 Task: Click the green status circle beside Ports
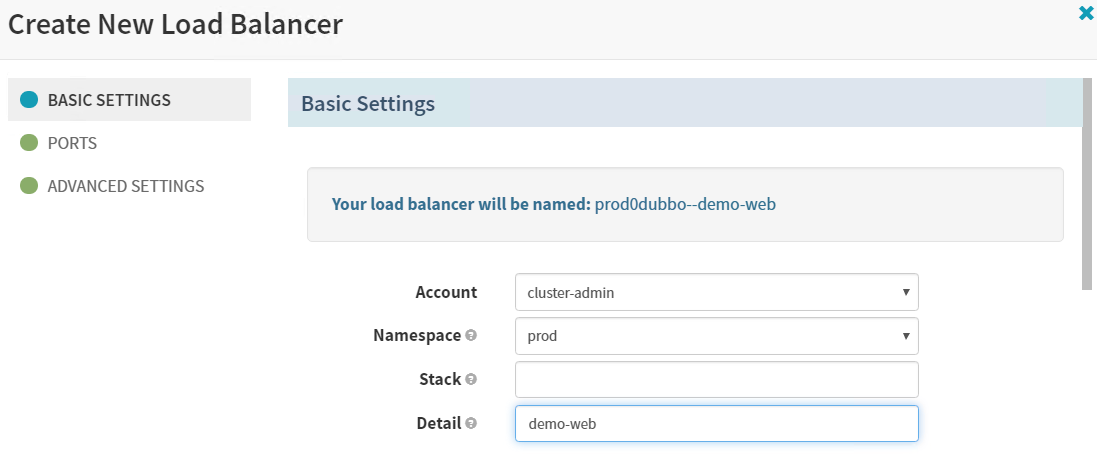(x=29, y=143)
